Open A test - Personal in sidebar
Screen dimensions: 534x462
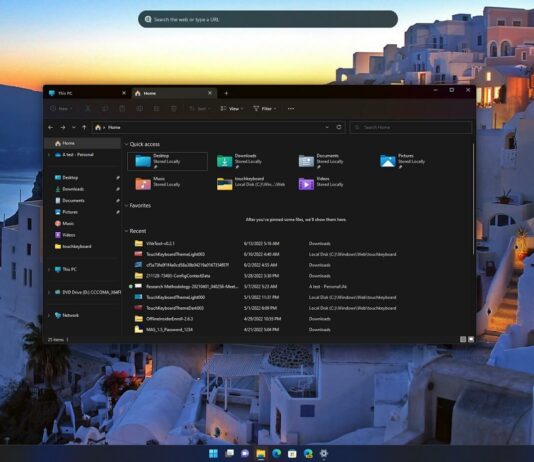tap(78, 155)
